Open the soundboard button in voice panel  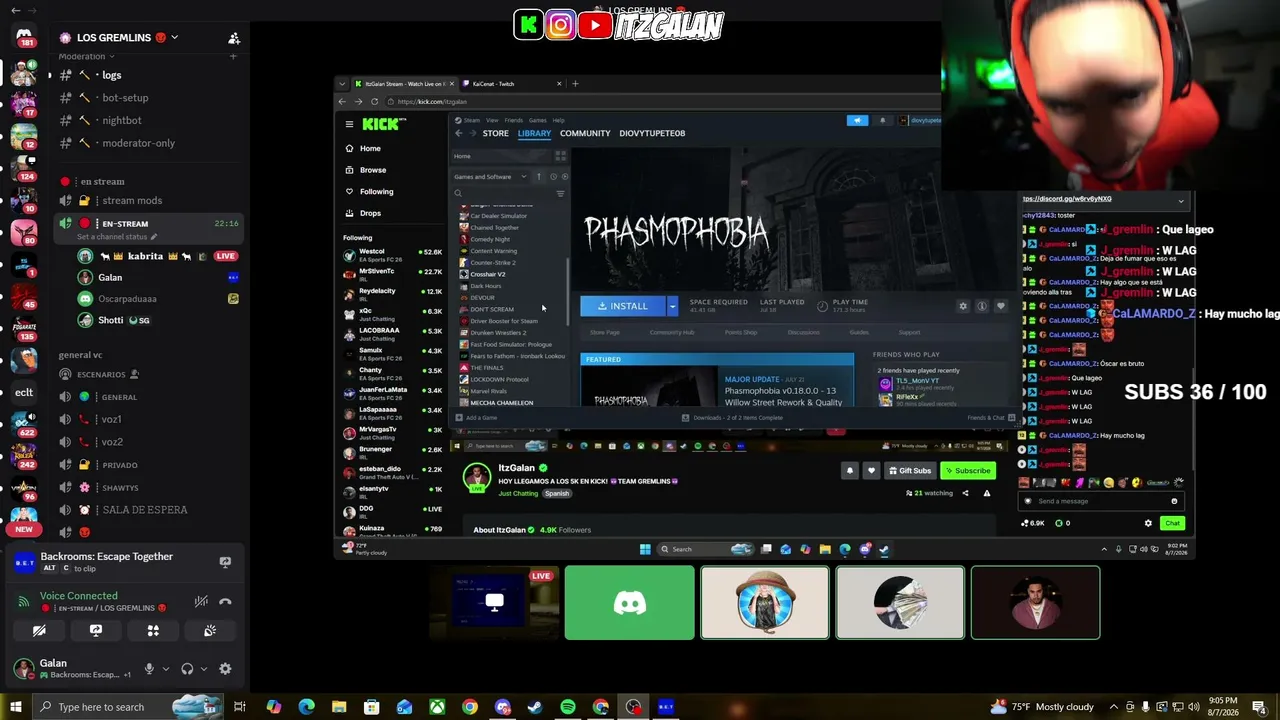pos(210,631)
